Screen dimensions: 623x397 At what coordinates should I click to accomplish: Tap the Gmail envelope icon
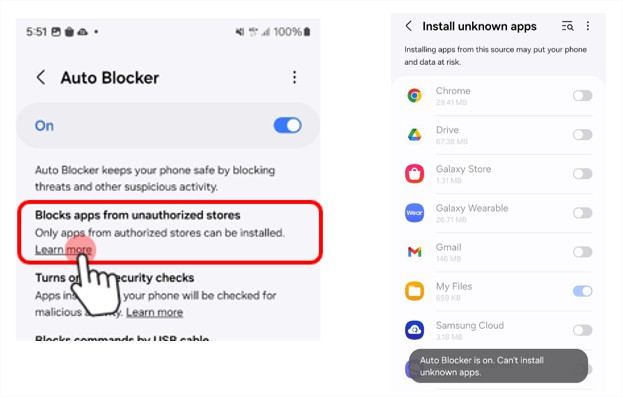pos(414,252)
